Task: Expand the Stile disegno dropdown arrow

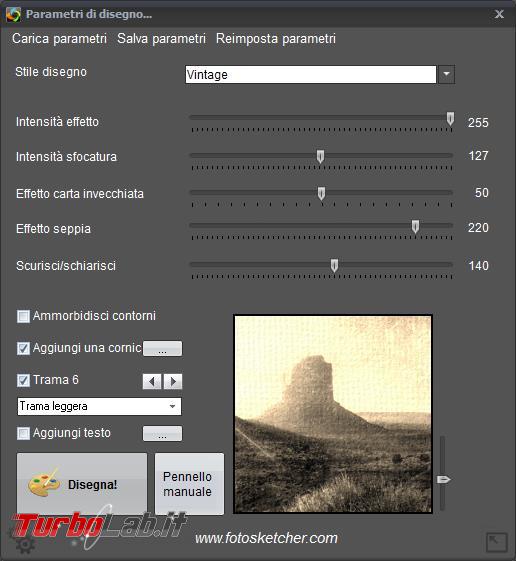Action: coord(446,74)
